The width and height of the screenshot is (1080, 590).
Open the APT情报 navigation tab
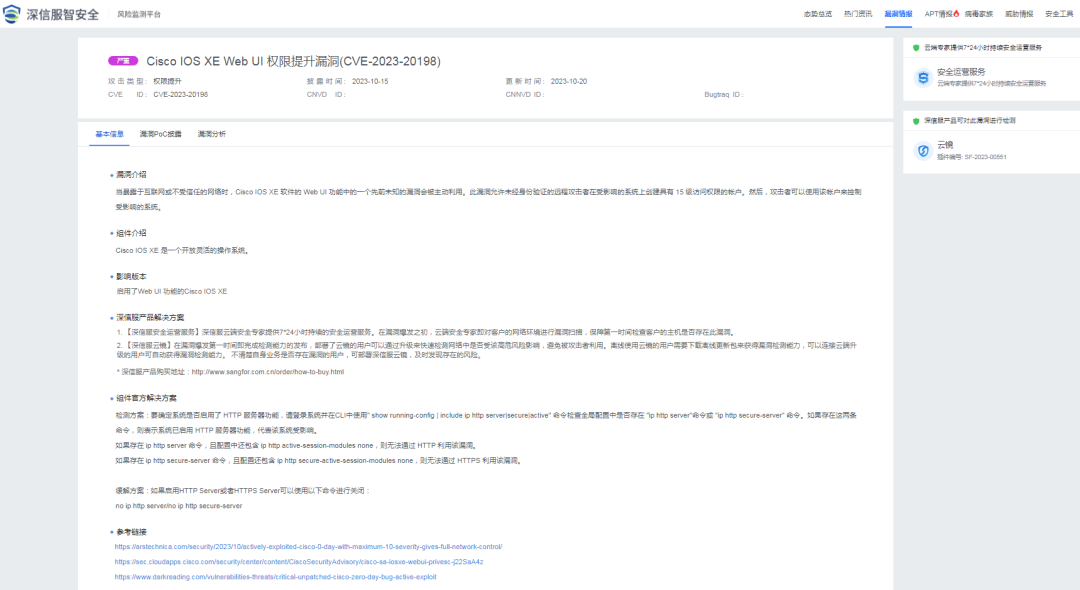point(938,14)
